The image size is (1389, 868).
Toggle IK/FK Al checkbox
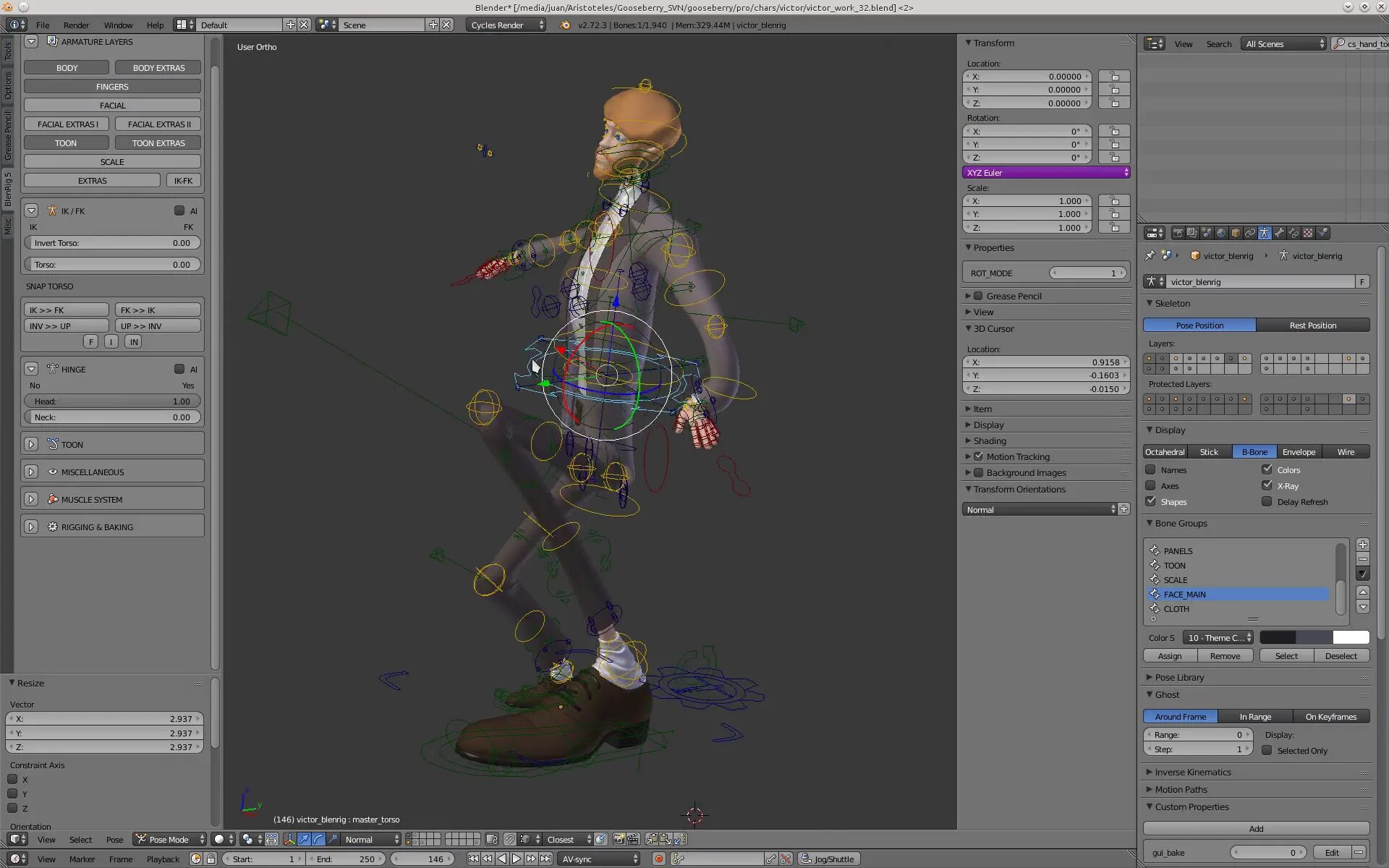pyautogui.click(x=179, y=210)
